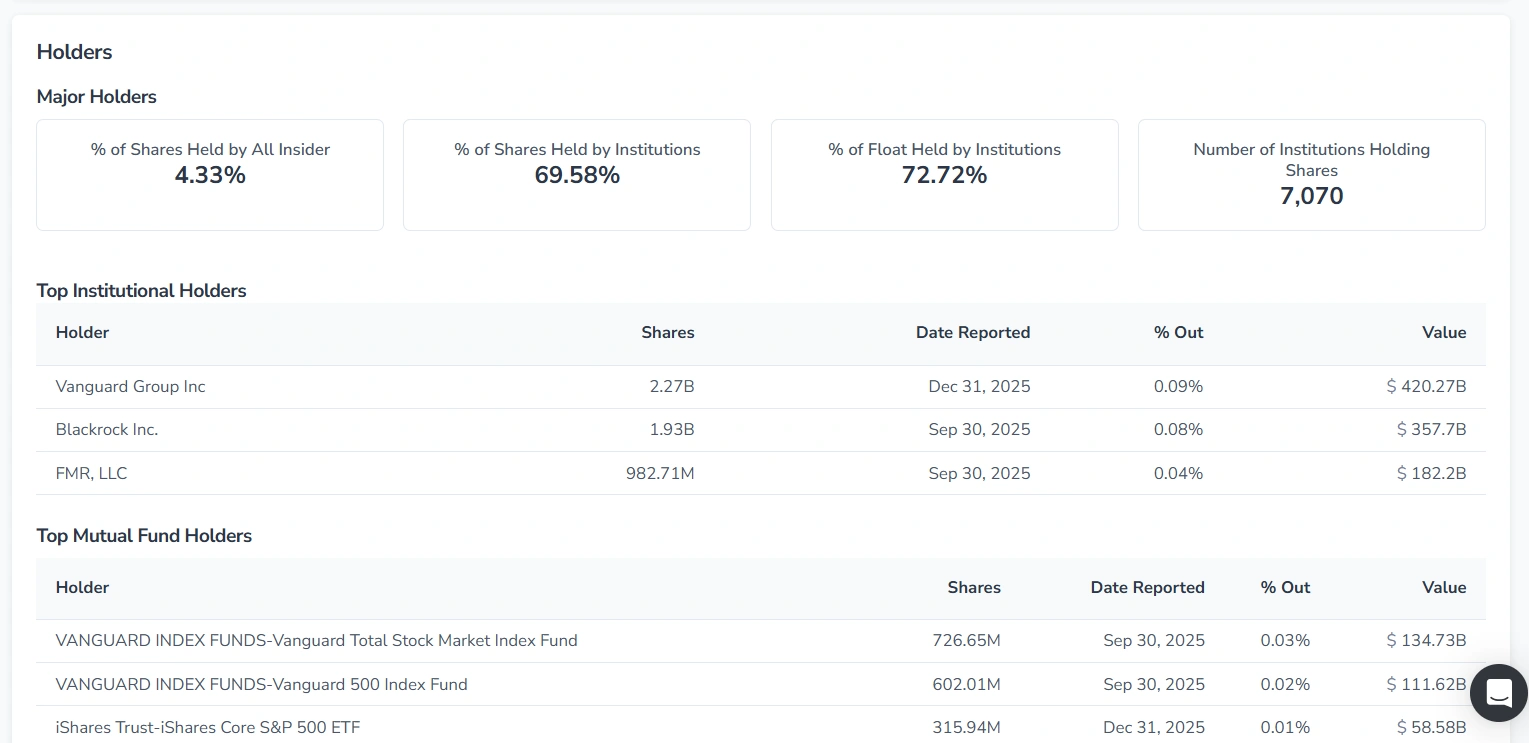The image size is (1529, 743).
Task: Click the % of Shares Held by Institutions card
Action: click(576, 174)
